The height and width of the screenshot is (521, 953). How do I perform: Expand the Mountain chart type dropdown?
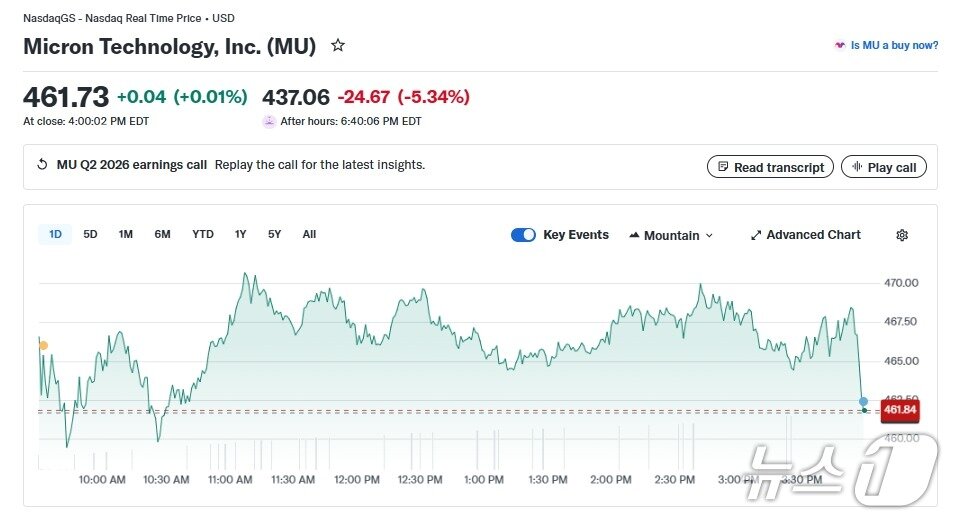[x=671, y=235]
